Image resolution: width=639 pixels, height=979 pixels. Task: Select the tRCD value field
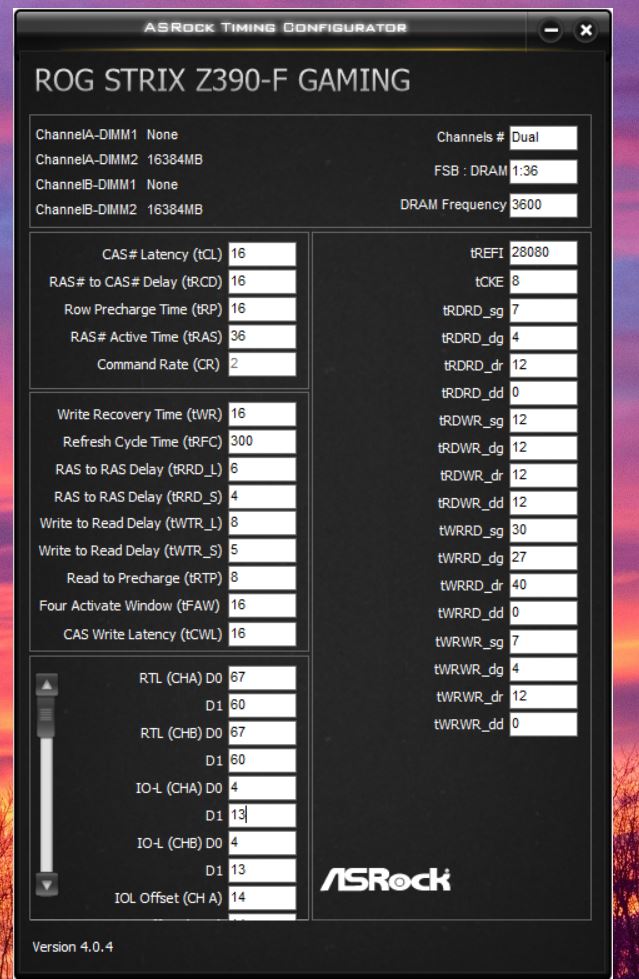tap(262, 282)
